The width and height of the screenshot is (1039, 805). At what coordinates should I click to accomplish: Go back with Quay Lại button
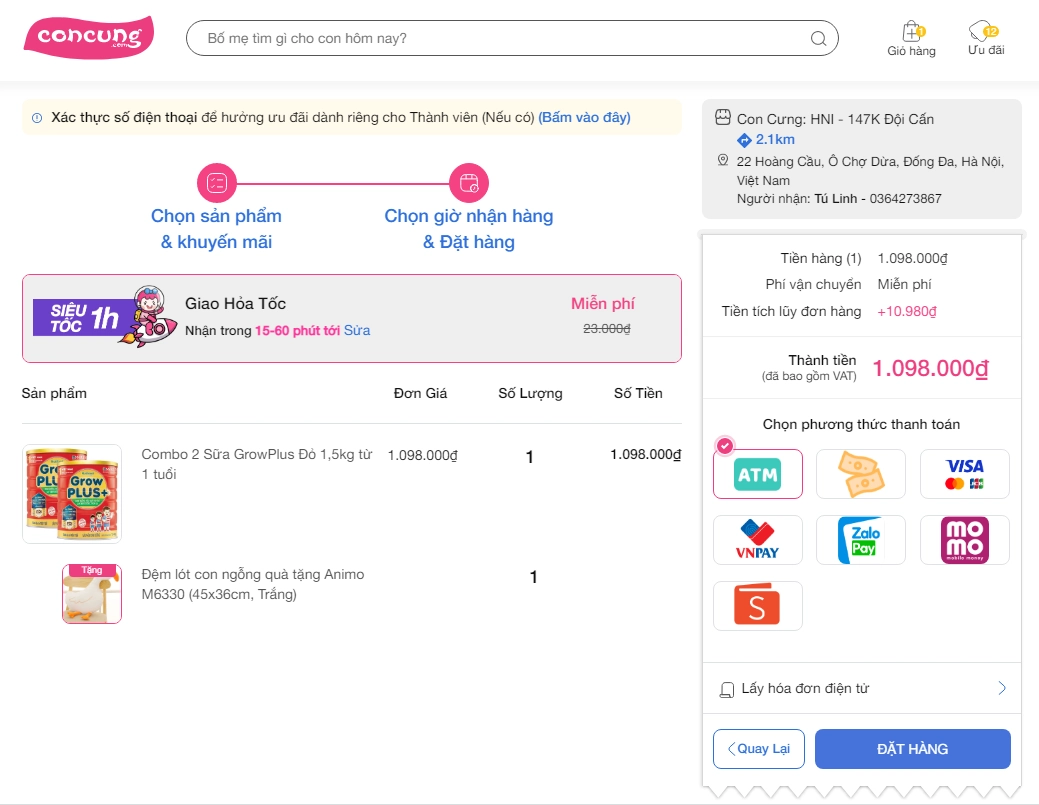(x=758, y=749)
